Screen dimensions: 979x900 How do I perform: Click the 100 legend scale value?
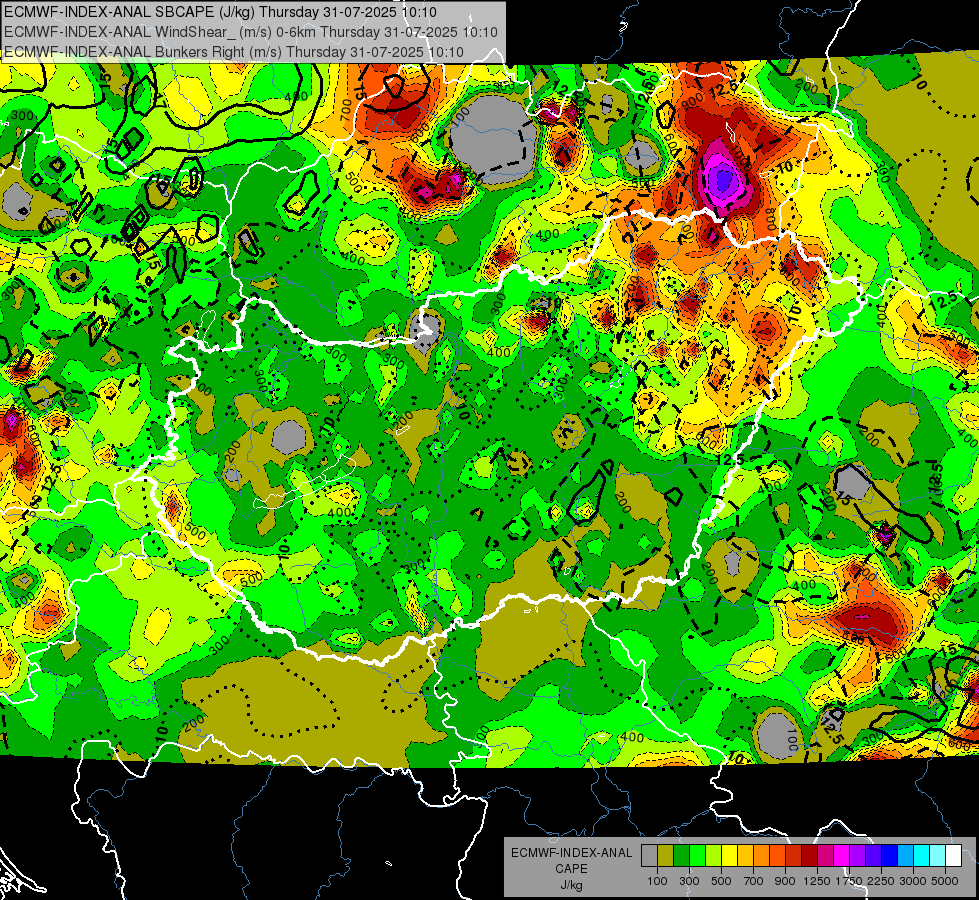coord(657,881)
